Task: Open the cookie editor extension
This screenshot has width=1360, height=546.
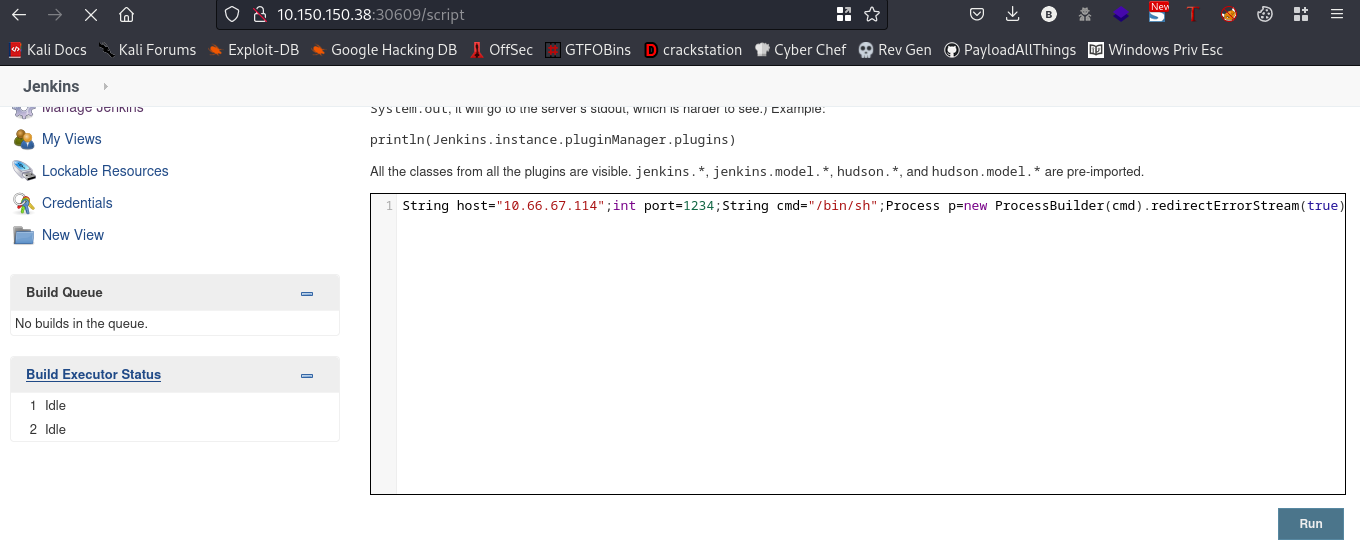Action: (x=1264, y=14)
